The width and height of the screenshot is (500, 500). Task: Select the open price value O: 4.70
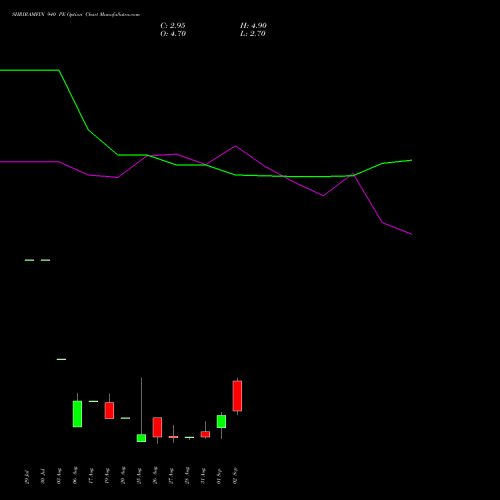pos(173,34)
